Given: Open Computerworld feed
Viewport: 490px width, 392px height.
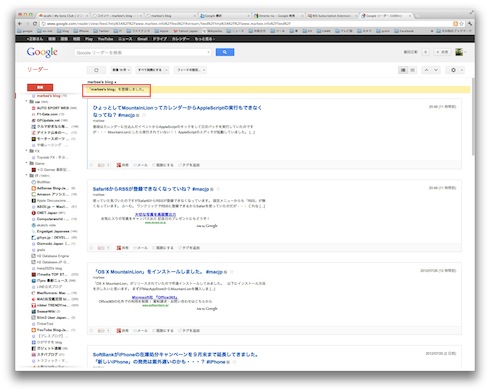Looking at the screenshot, I should pyautogui.click(x=54, y=219).
